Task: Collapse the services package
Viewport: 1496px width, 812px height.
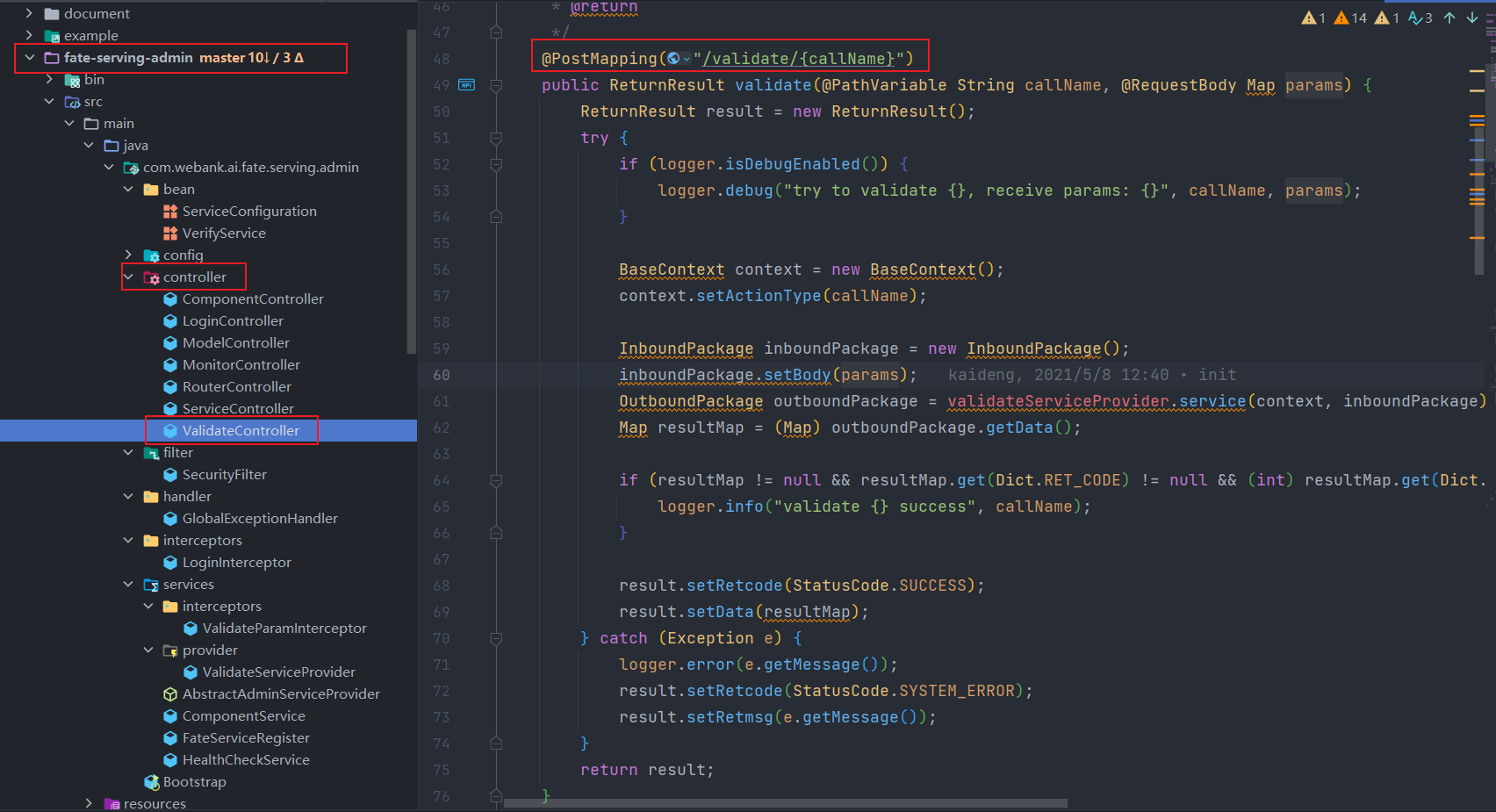Action: [128, 585]
